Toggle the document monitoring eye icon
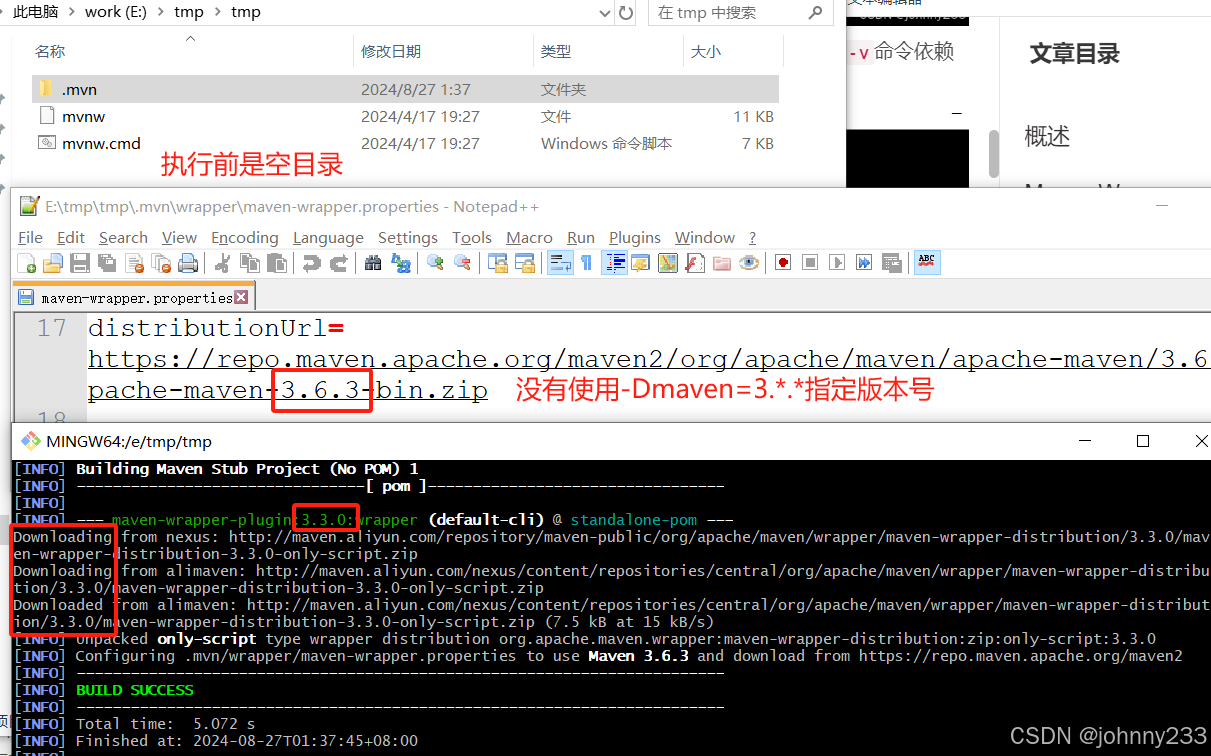Image resolution: width=1211 pixels, height=756 pixels. point(748,262)
